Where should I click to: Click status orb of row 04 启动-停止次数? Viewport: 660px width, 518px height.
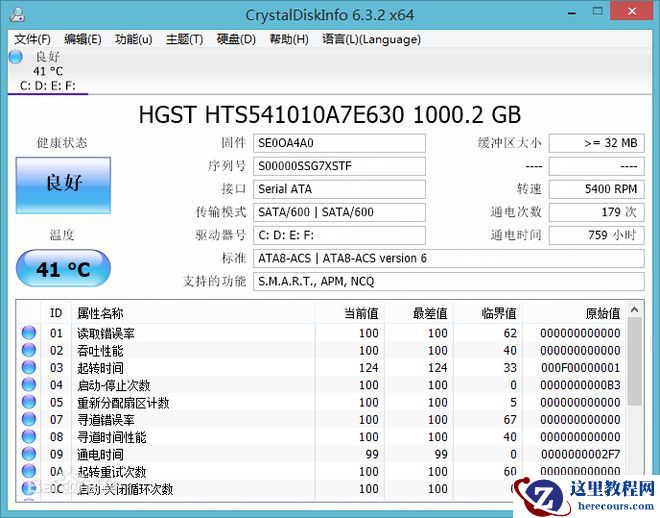[29, 385]
